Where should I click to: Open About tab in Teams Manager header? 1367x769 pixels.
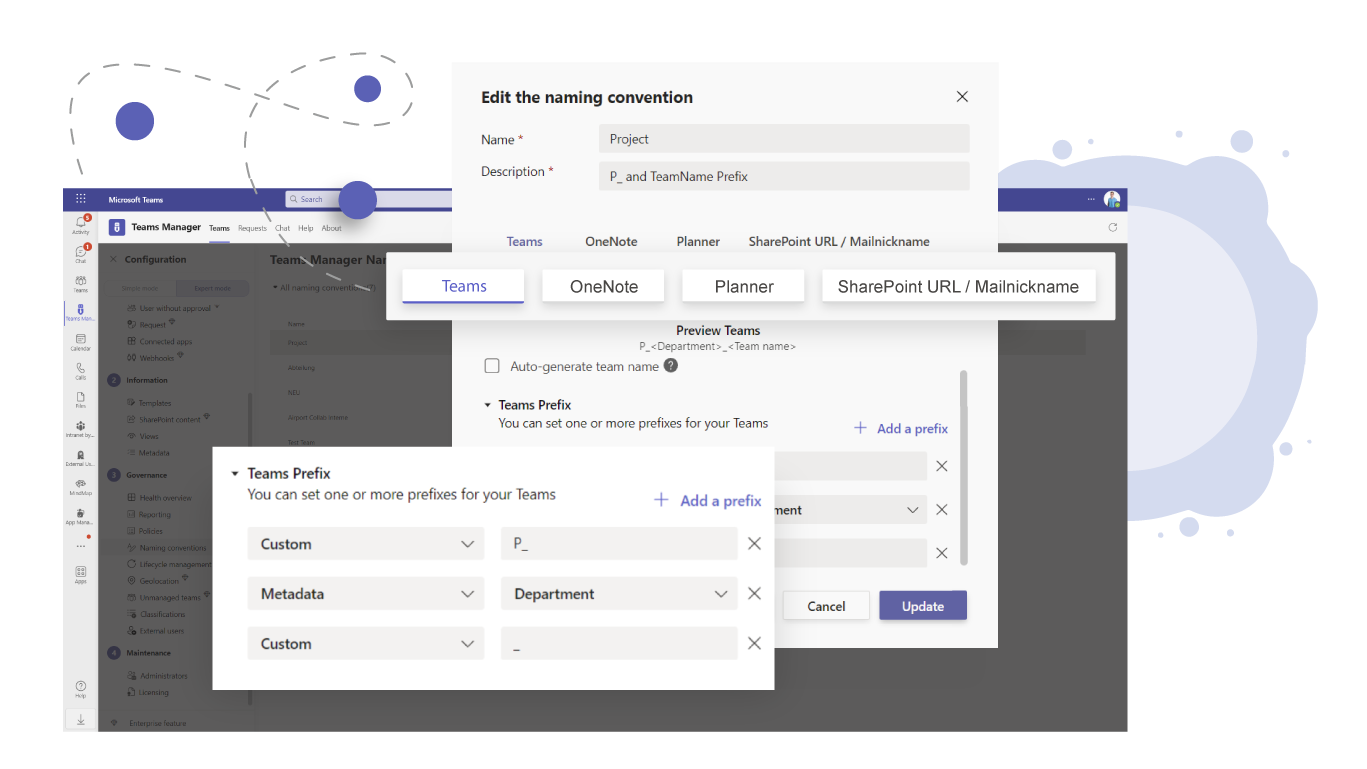(332, 228)
